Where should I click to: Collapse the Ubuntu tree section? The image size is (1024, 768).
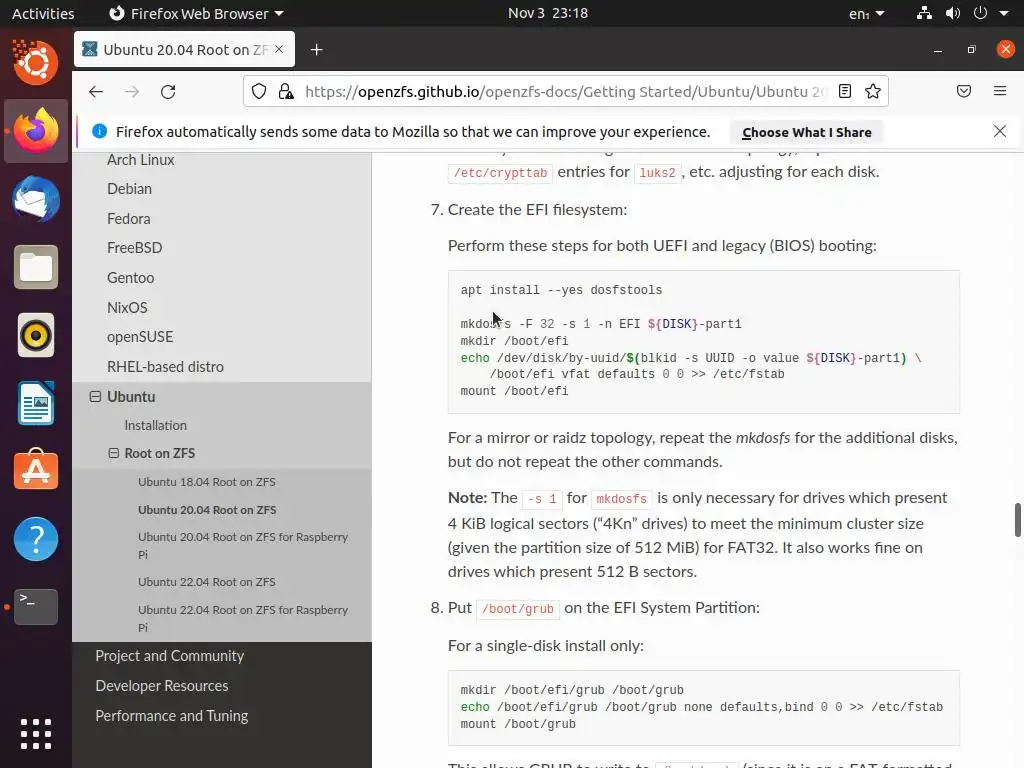[95, 396]
